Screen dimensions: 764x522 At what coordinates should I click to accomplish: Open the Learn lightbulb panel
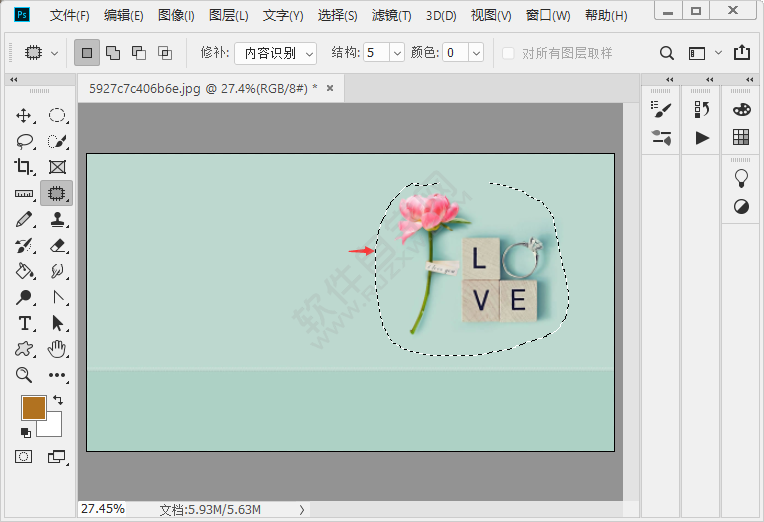pos(741,178)
